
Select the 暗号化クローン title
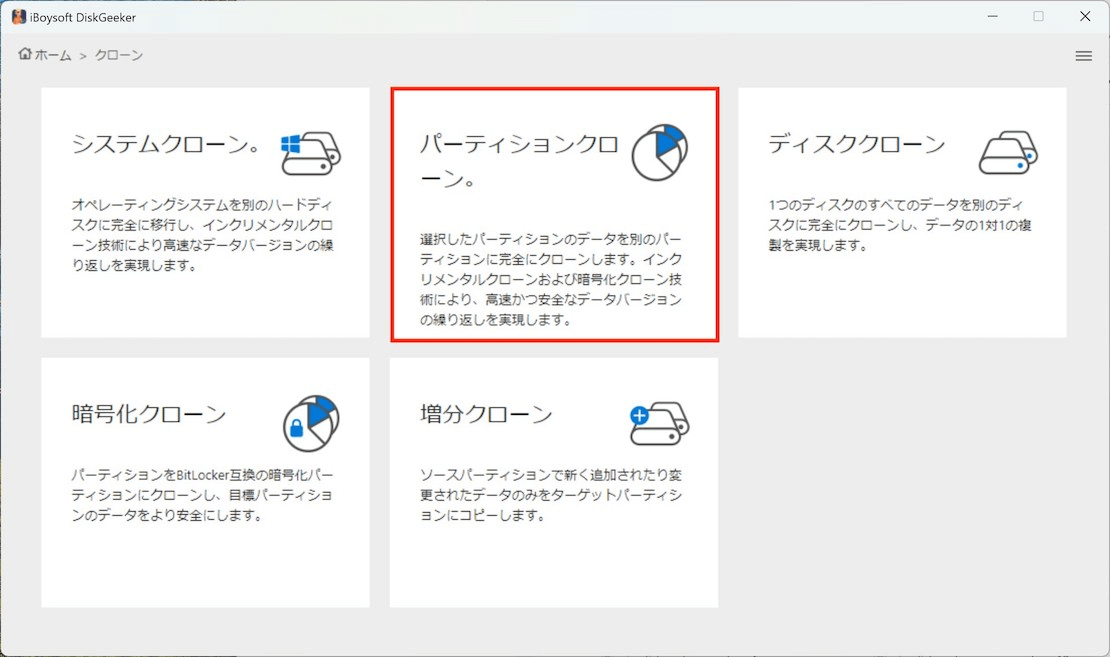click(x=149, y=414)
